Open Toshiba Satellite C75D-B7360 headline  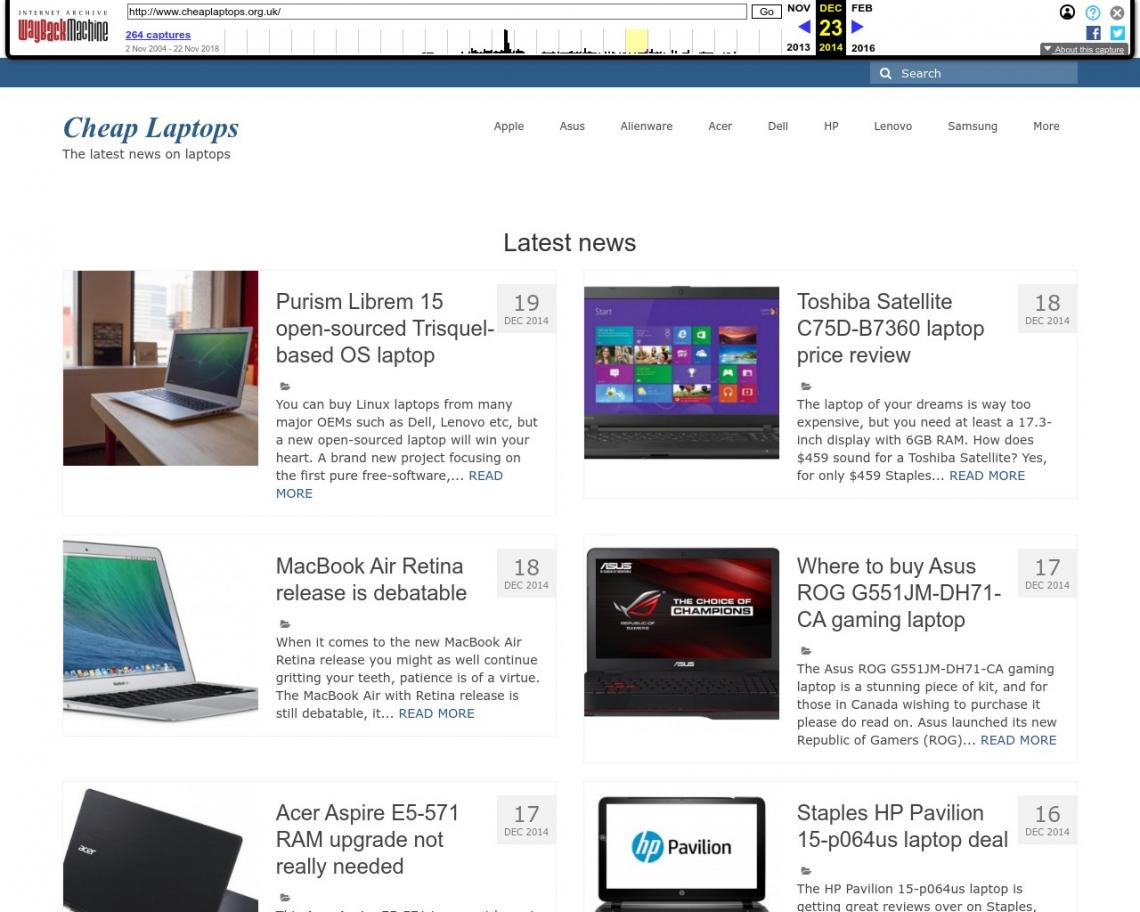click(x=890, y=328)
